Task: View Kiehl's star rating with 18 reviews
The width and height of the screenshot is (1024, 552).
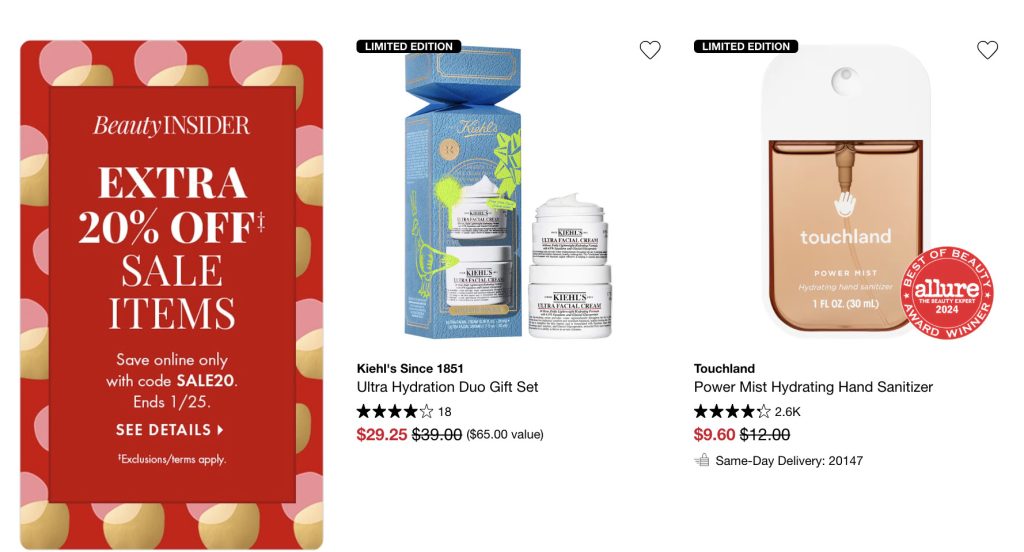Action: click(x=404, y=412)
